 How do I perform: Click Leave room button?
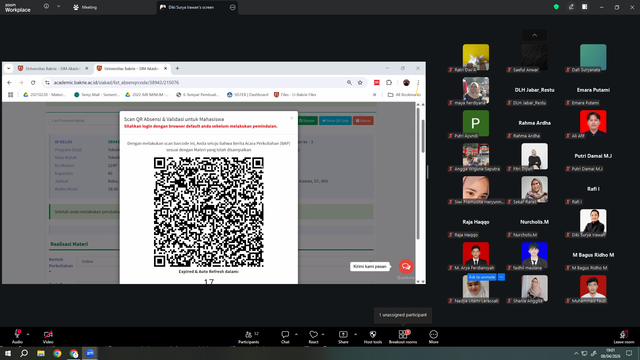pos(624,336)
